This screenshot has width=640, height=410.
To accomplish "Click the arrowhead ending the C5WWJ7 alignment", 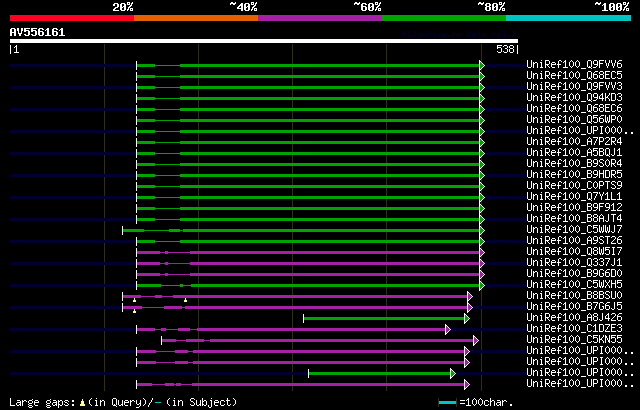I will 482,230.
